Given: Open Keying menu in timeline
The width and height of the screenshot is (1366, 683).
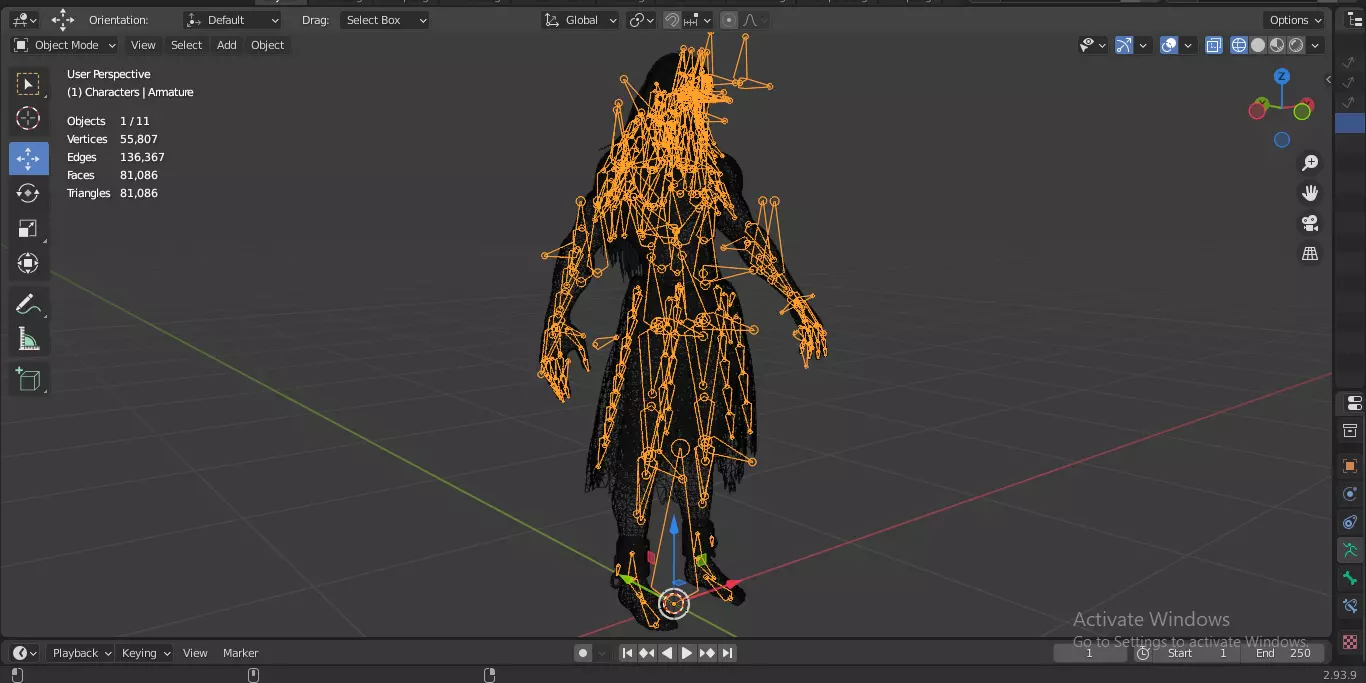Looking at the screenshot, I should pyautogui.click(x=145, y=653).
